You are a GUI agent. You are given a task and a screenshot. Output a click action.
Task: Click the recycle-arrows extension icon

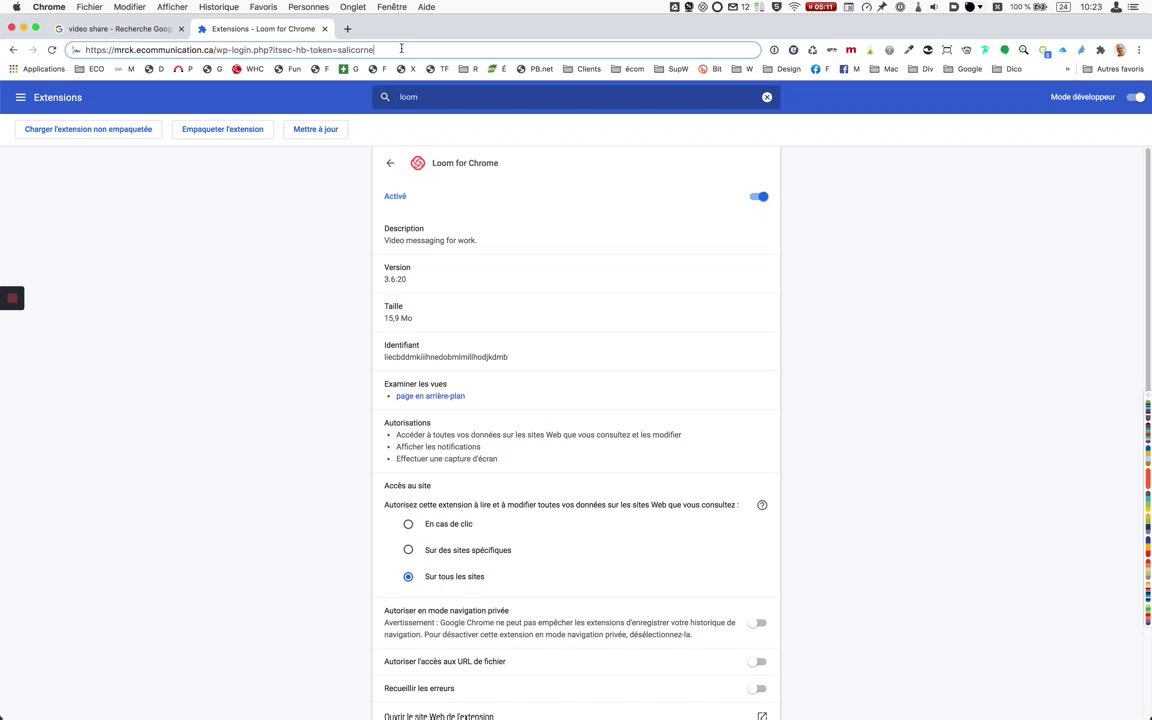pos(812,50)
